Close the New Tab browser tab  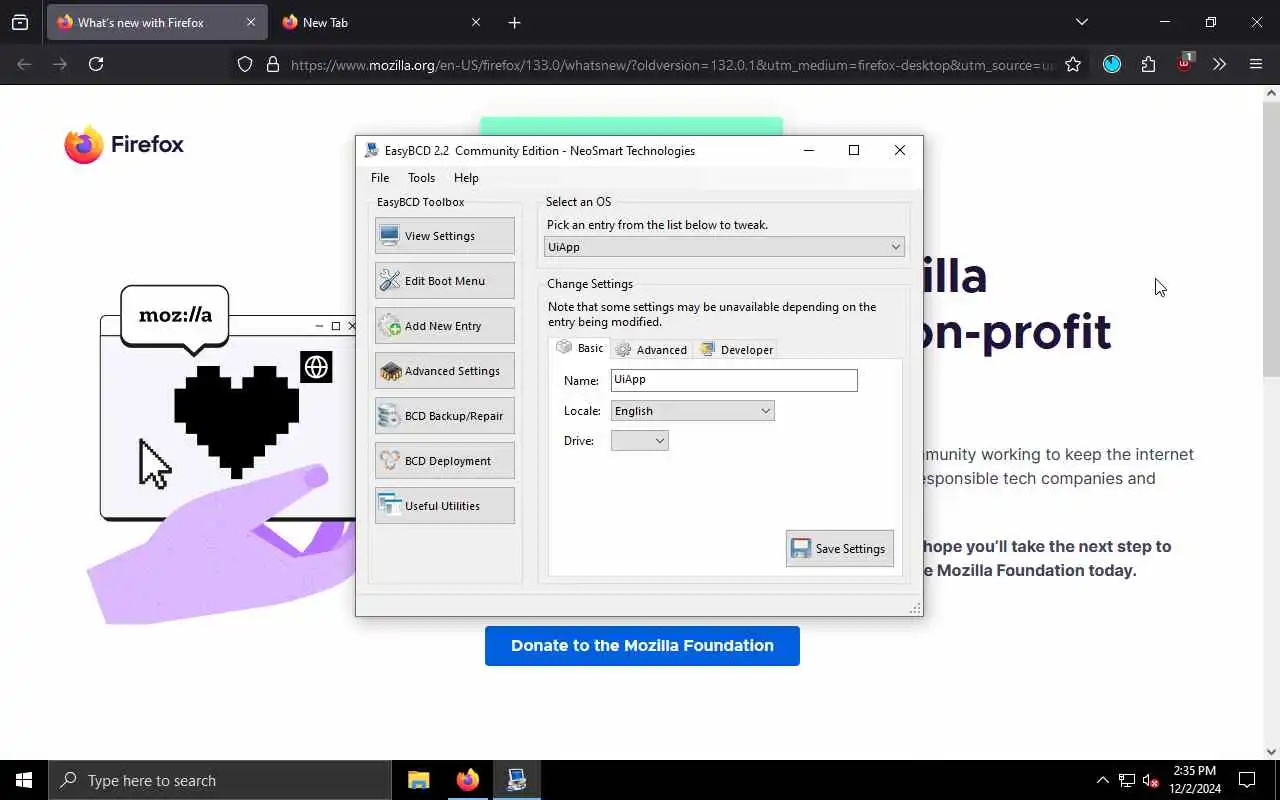(x=475, y=22)
